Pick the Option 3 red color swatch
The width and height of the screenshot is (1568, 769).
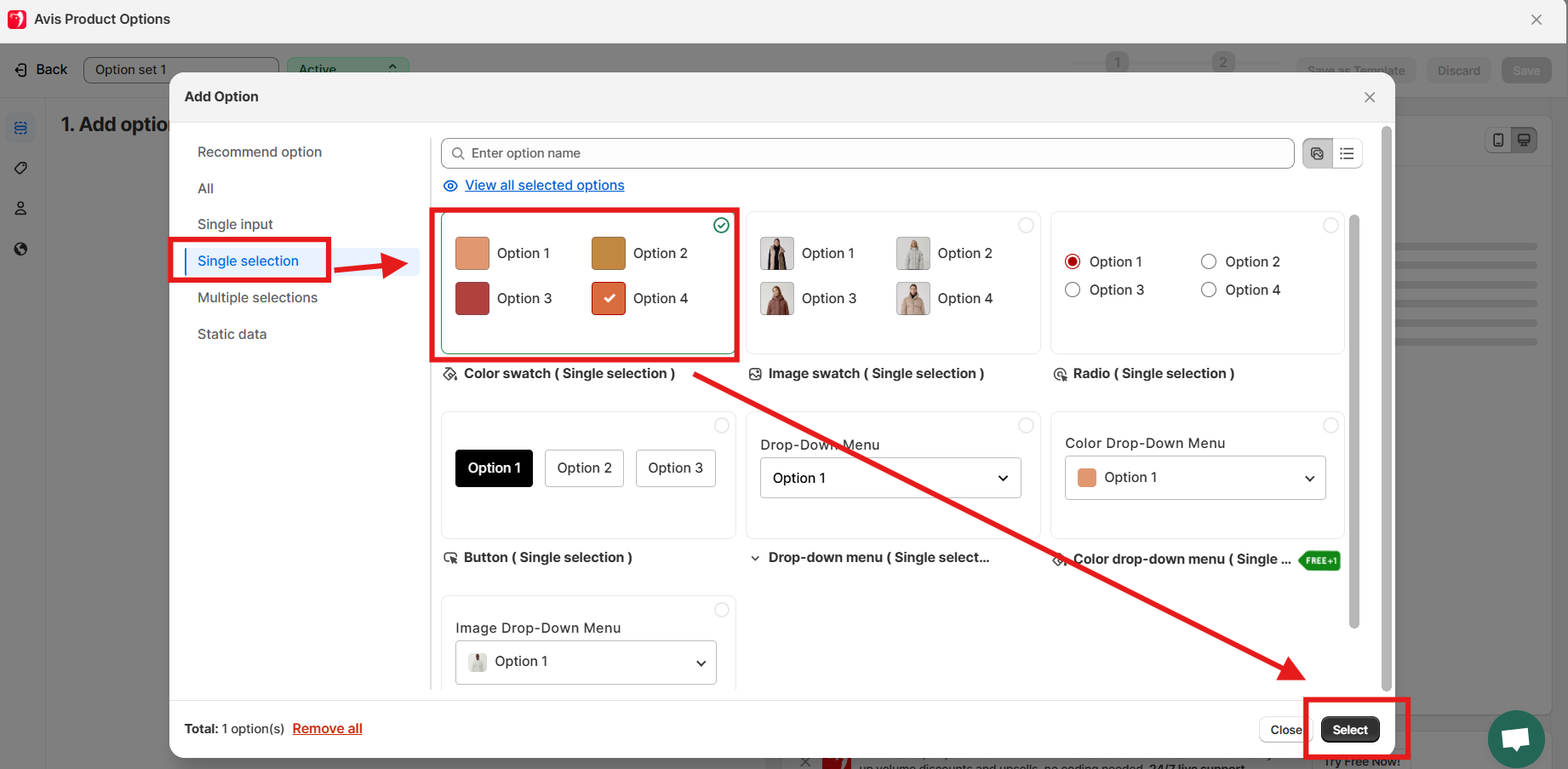(472, 299)
